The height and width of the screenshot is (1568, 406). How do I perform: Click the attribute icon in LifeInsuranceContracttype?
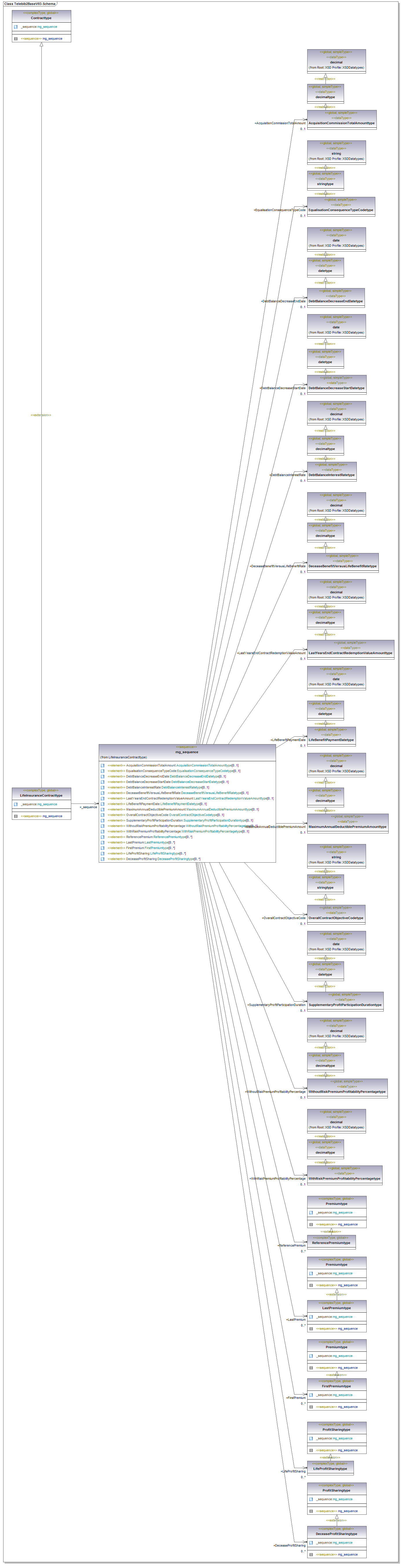[16, 804]
